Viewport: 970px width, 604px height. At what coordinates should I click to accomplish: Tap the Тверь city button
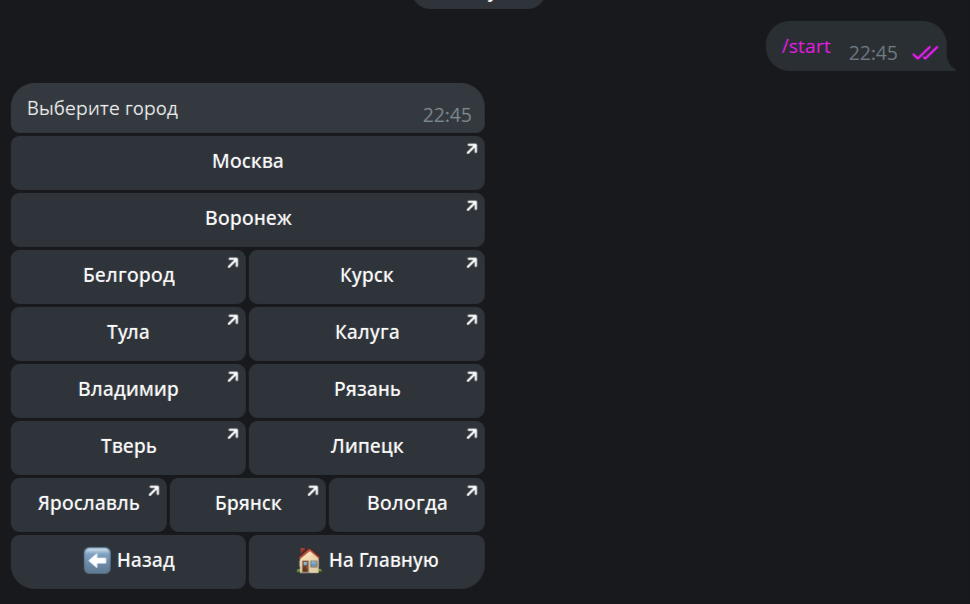point(129,447)
